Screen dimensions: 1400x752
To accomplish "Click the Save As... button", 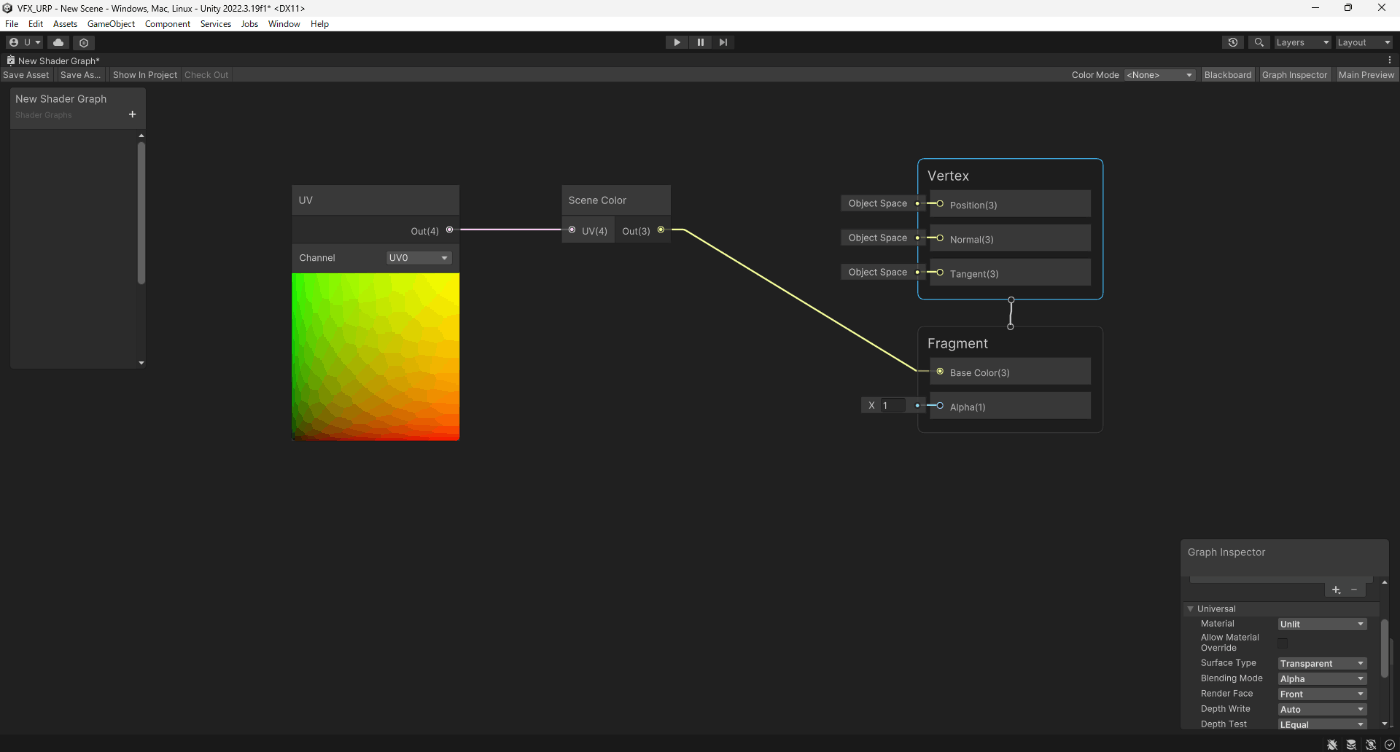I will [x=80, y=75].
